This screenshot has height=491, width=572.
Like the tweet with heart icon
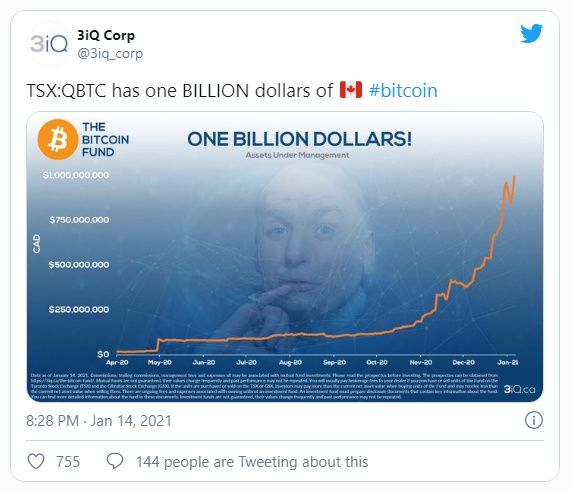pyautogui.click(x=36, y=461)
